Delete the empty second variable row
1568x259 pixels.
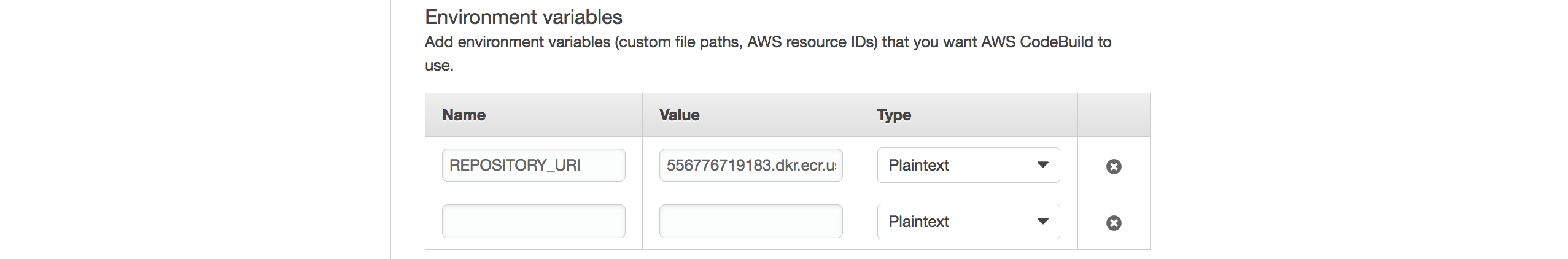pyautogui.click(x=1114, y=223)
